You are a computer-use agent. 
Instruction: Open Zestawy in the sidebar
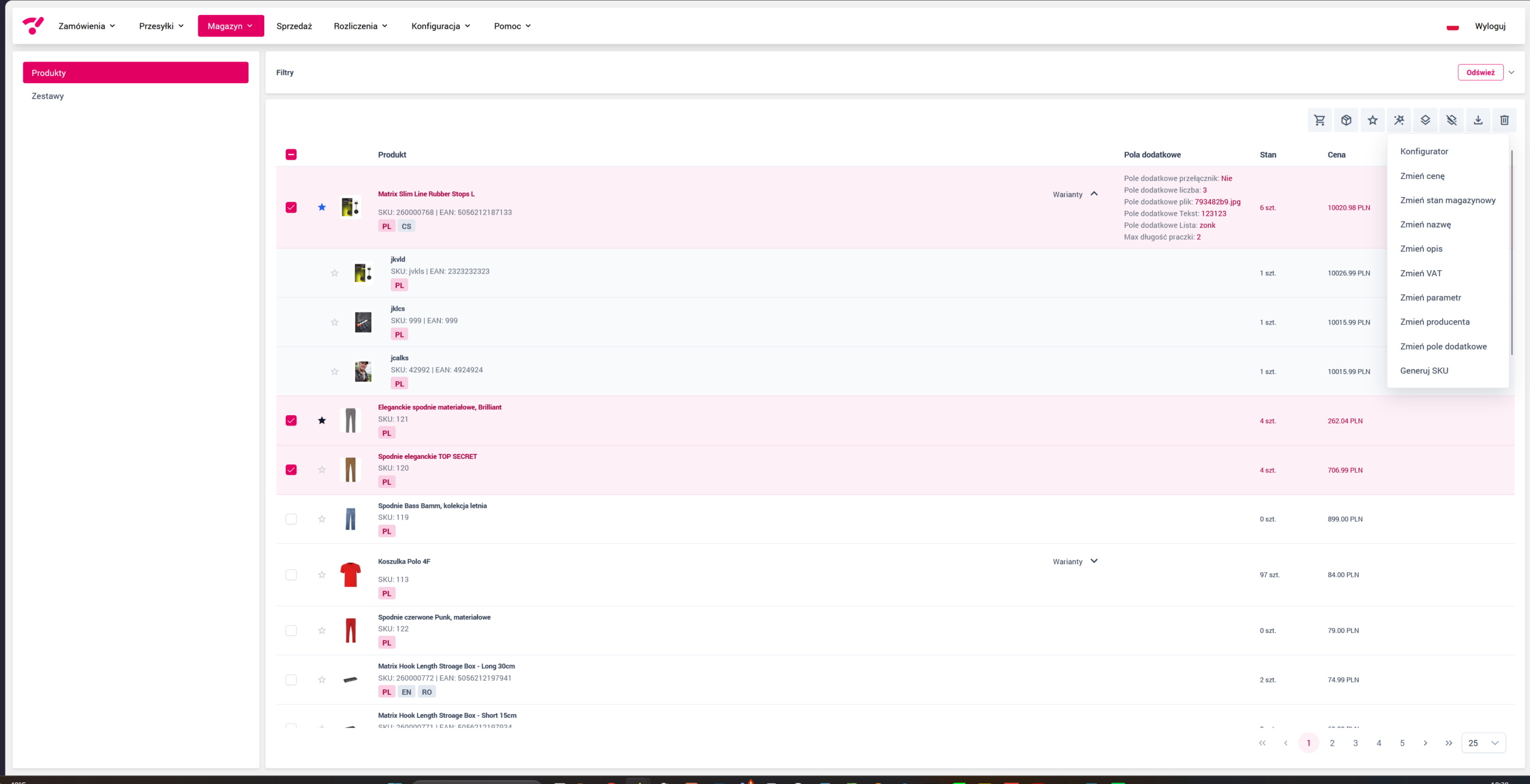[x=48, y=96]
